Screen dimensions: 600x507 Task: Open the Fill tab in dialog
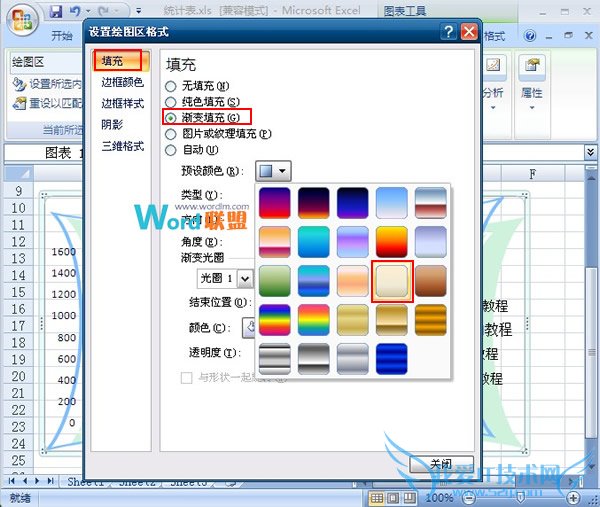click(121, 61)
